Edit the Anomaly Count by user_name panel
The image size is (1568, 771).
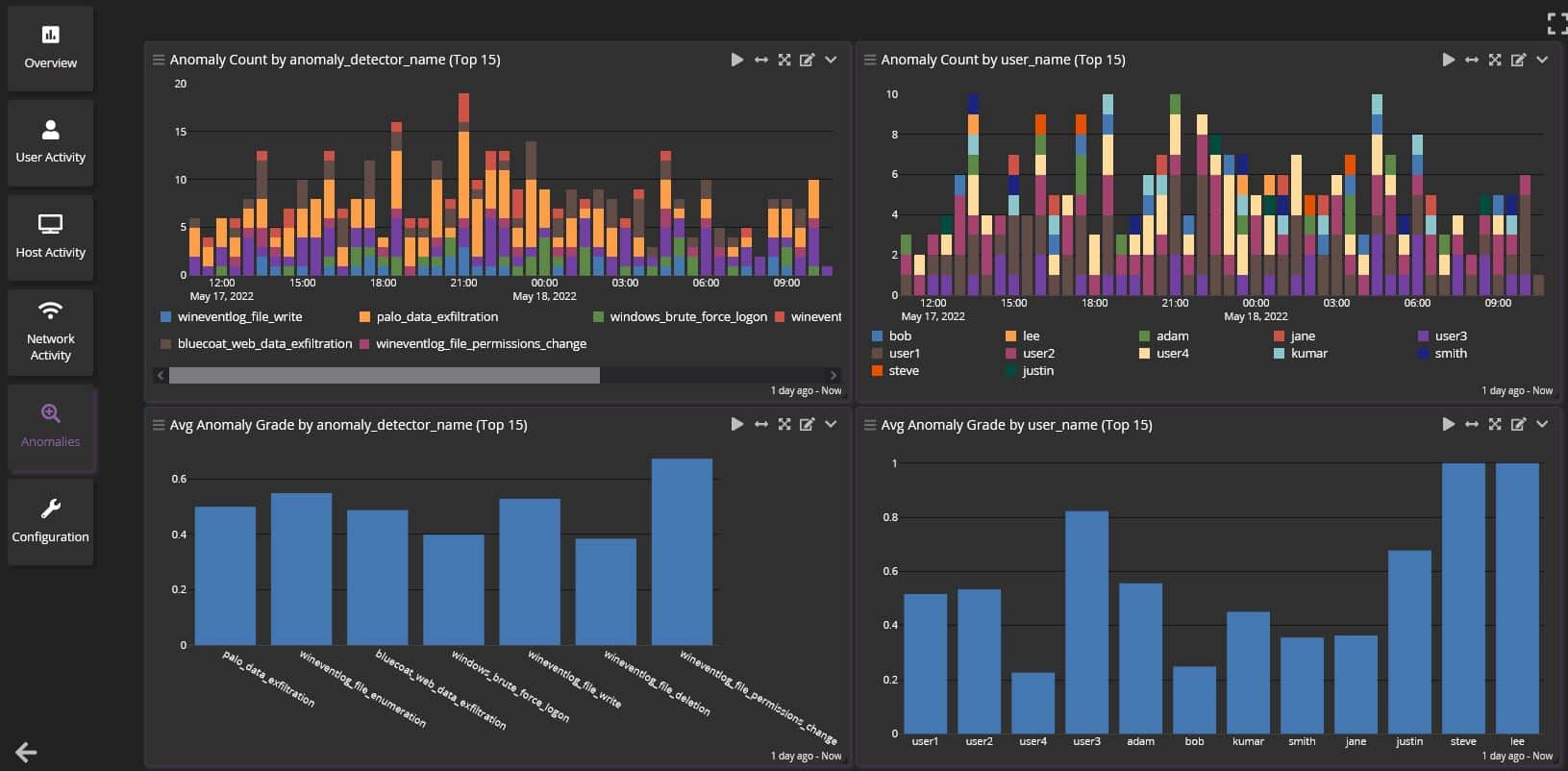pos(1518,60)
